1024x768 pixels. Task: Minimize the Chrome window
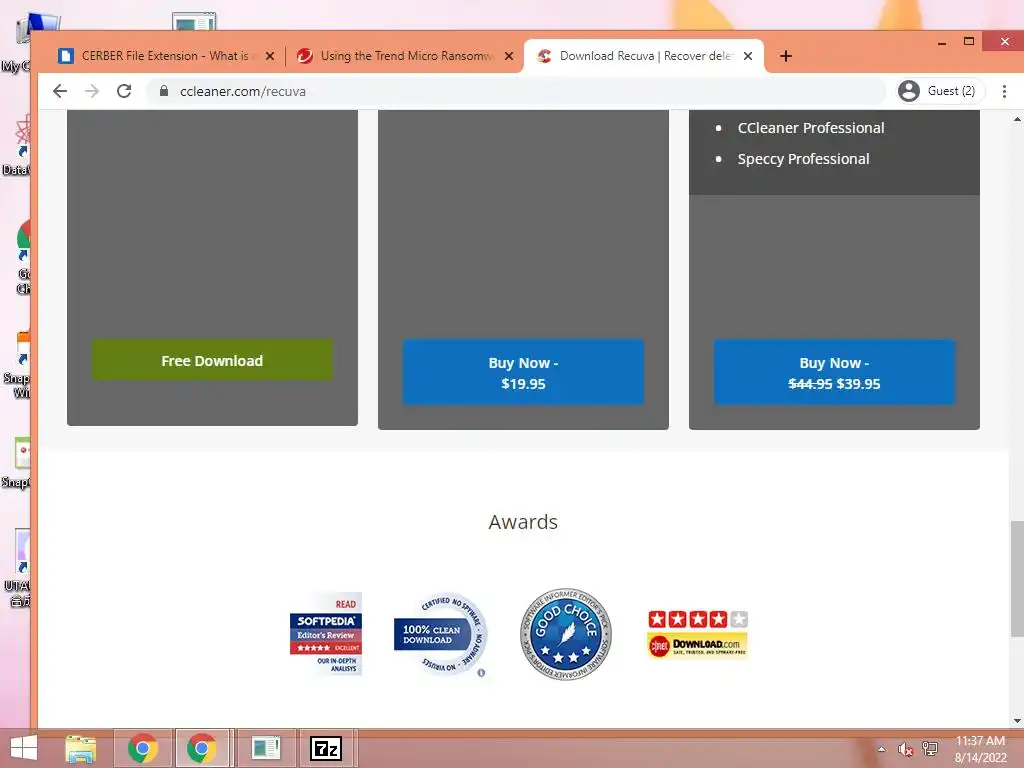click(x=942, y=42)
